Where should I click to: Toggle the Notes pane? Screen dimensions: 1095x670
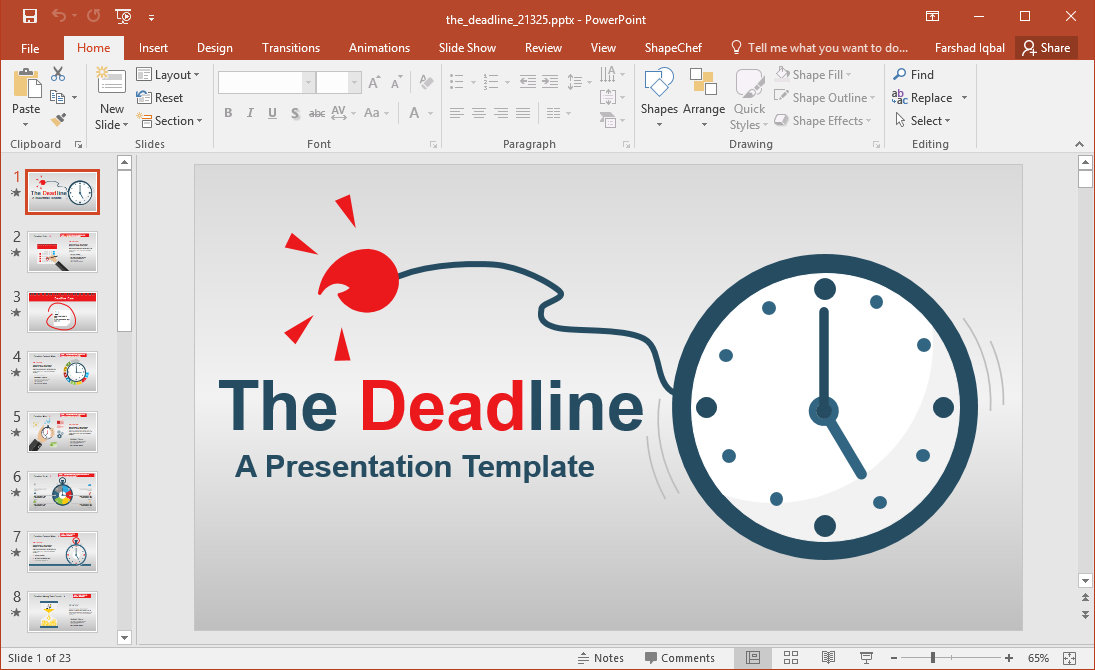coord(601,658)
